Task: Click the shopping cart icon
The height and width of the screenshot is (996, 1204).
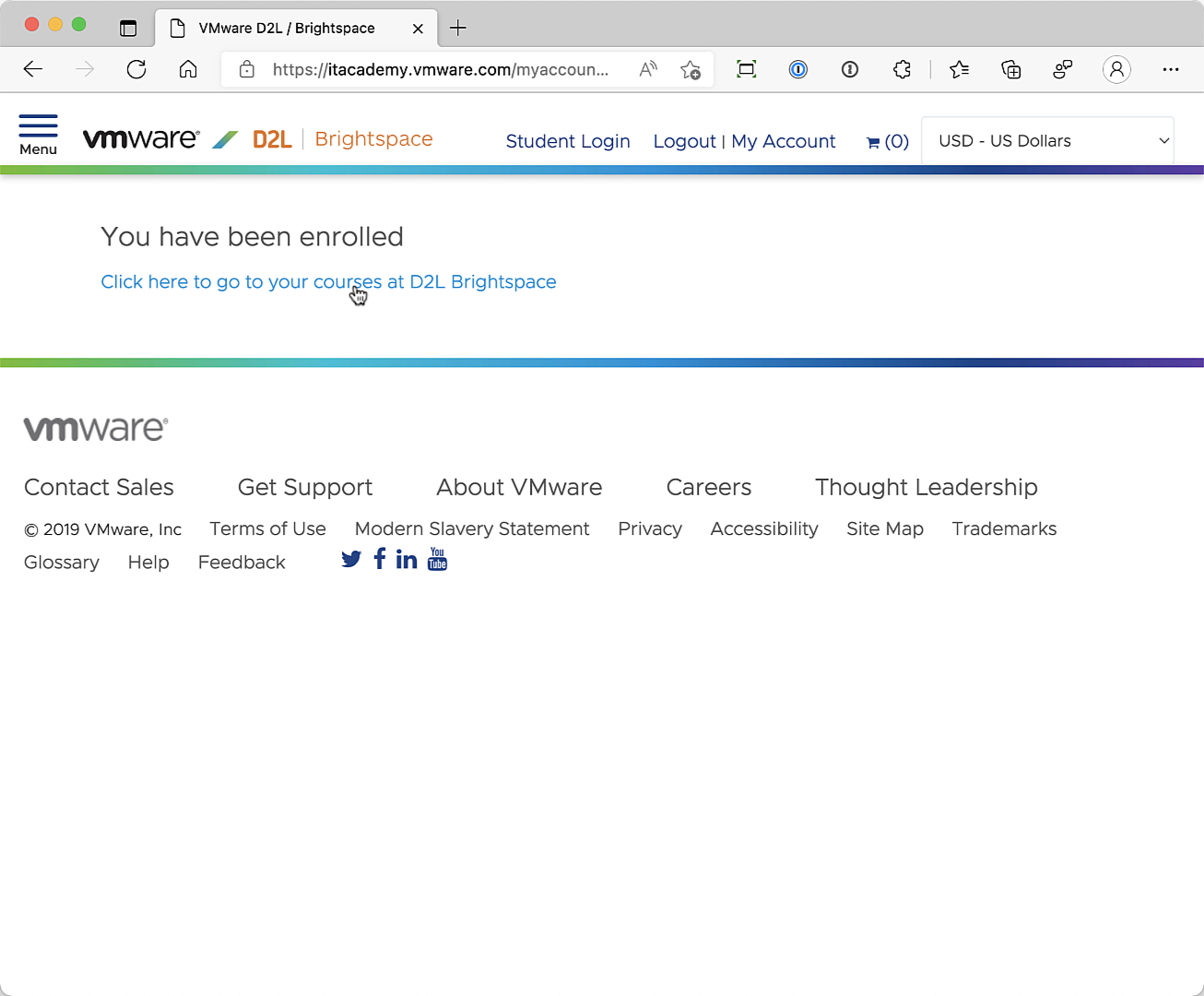Action: [x=873, y=142]
